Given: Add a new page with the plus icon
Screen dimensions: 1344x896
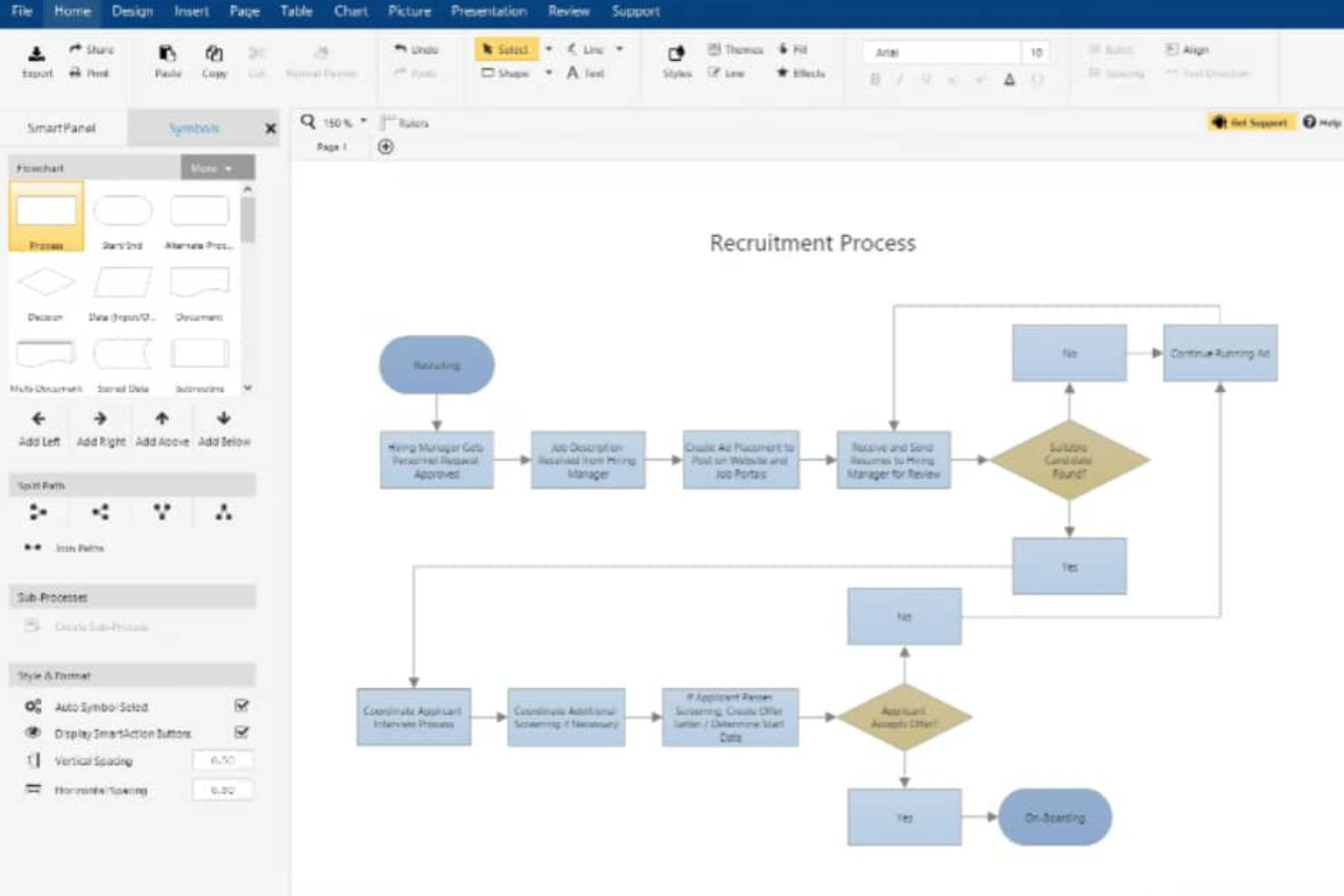Looking at the screenshot, I should (x=385, y=147).
